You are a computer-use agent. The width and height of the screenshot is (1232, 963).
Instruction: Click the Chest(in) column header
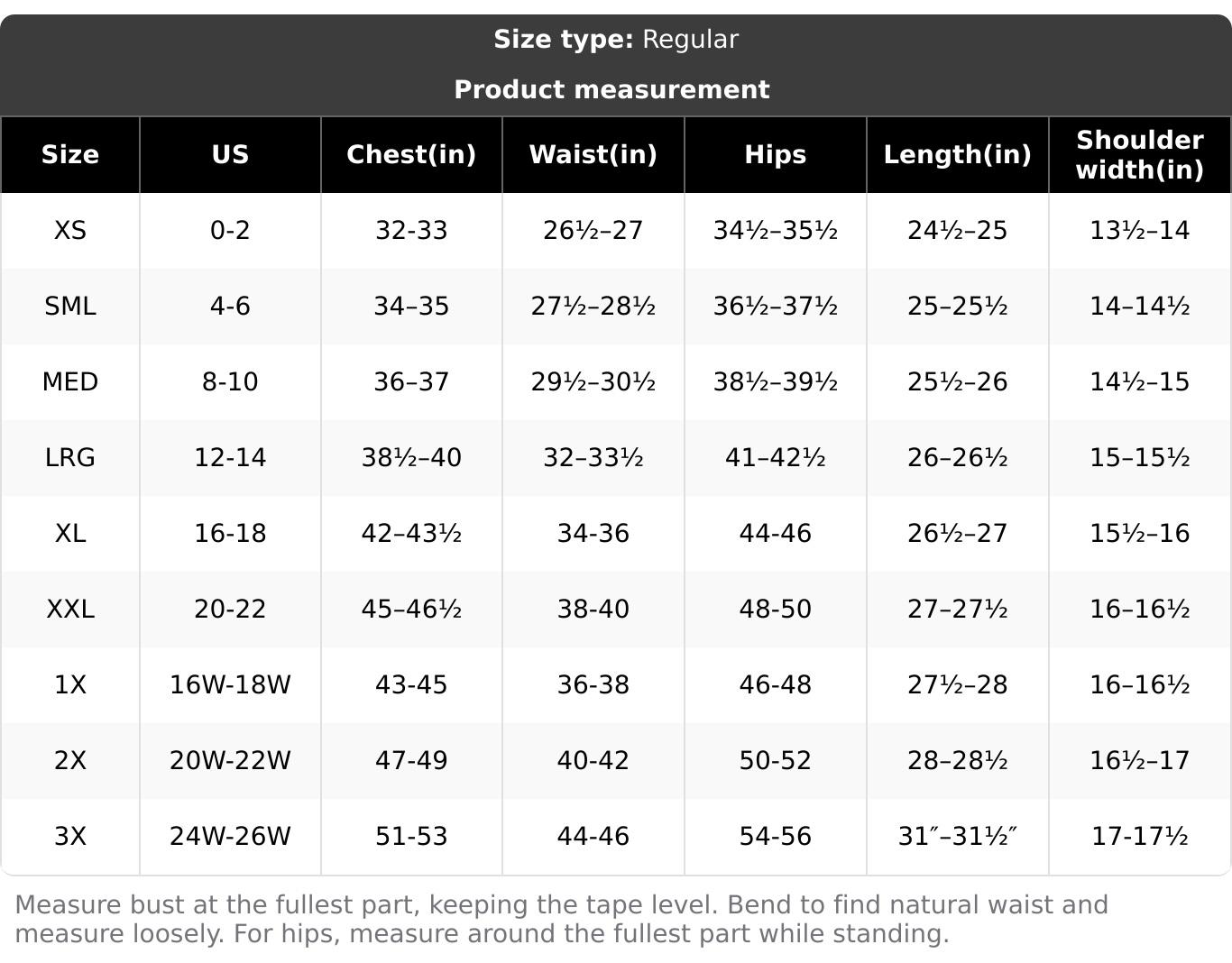point(411,155)
